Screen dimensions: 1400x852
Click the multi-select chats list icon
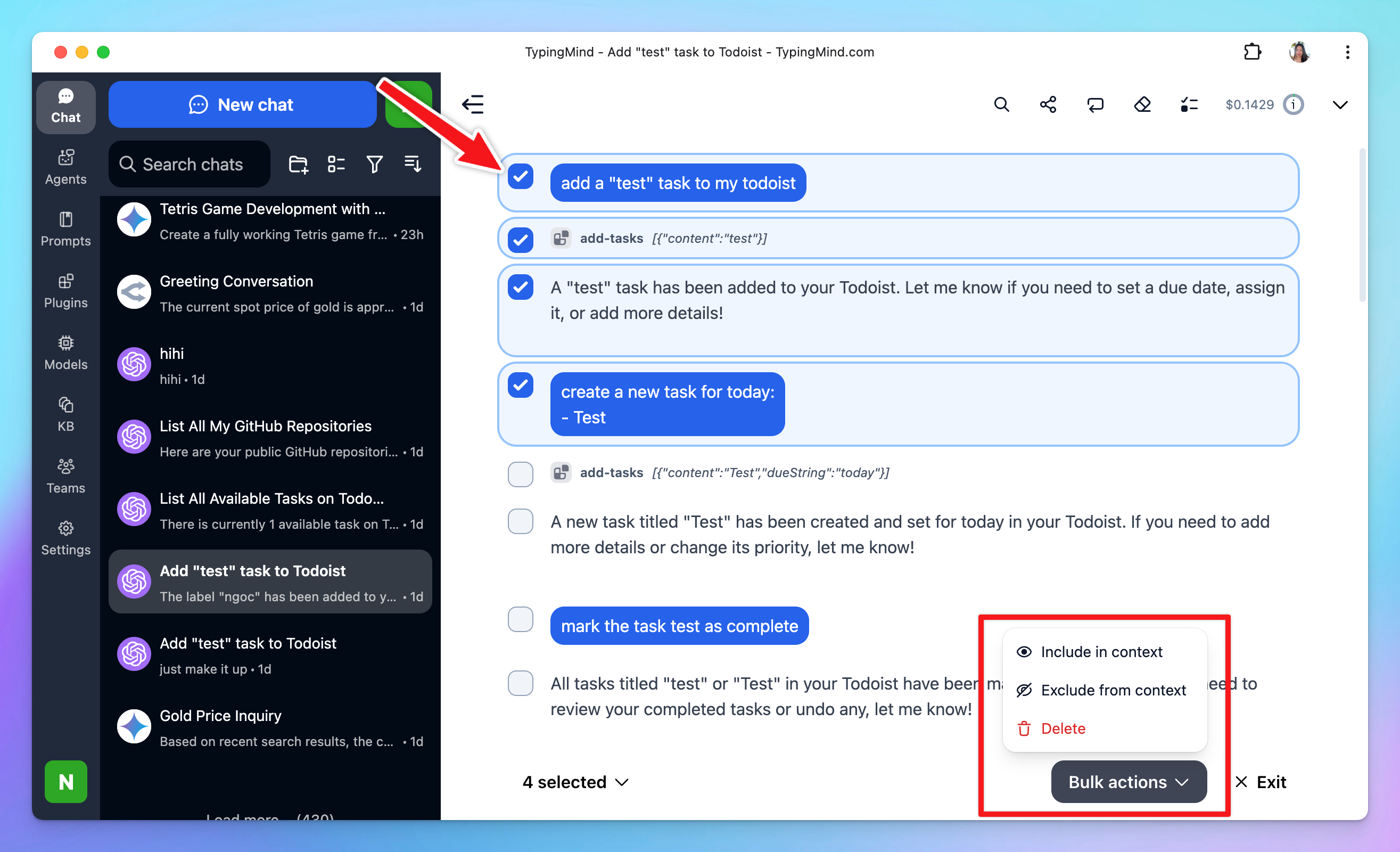click(336, 164)
